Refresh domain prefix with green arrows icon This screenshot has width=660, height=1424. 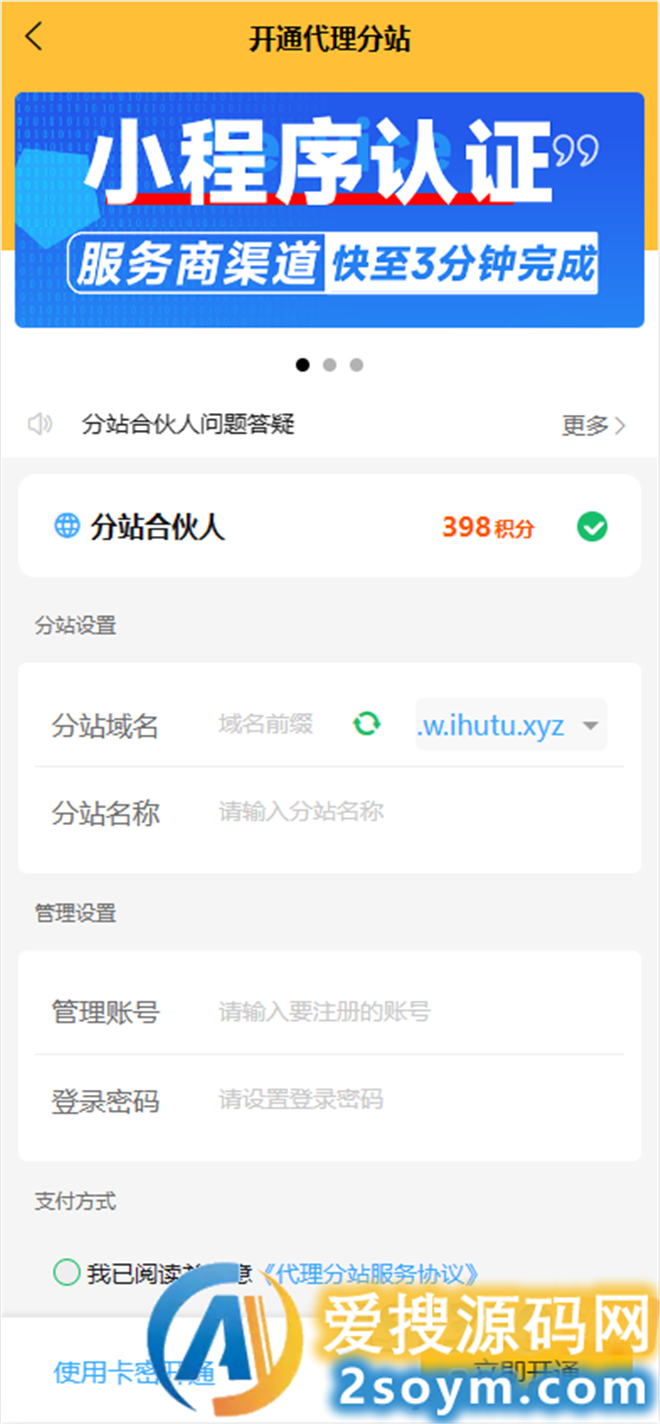[367, 723]
